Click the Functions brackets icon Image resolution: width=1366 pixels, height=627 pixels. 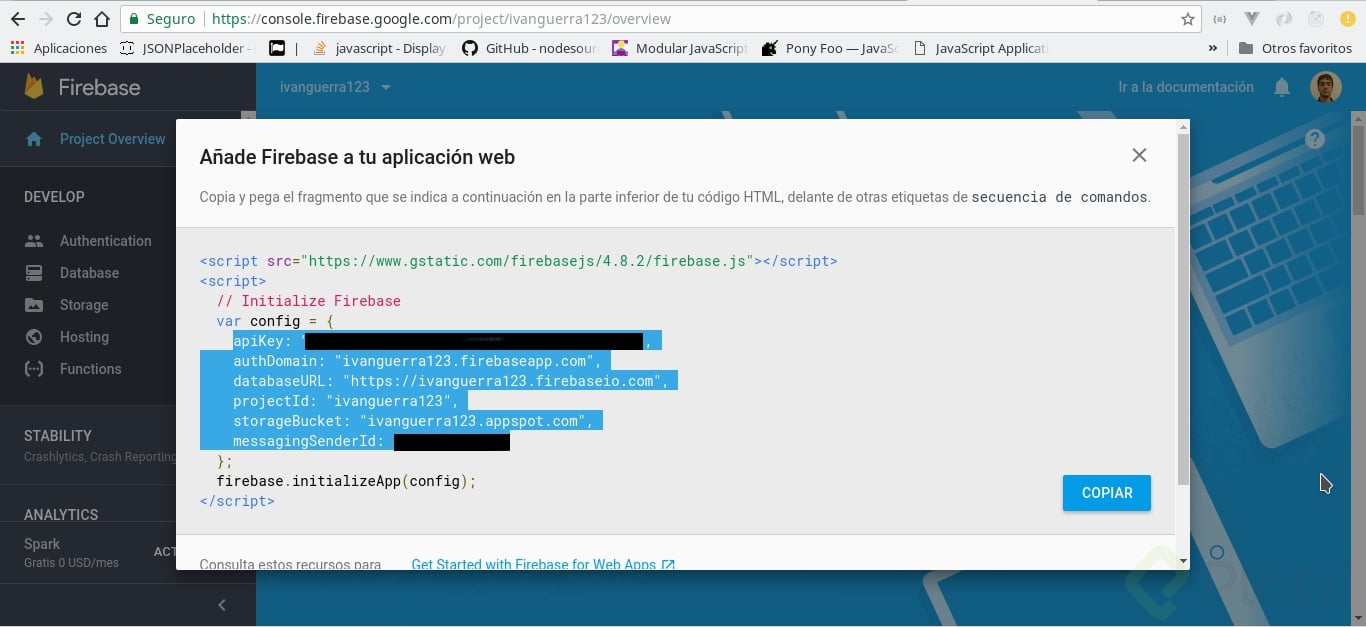click(34, 369)
